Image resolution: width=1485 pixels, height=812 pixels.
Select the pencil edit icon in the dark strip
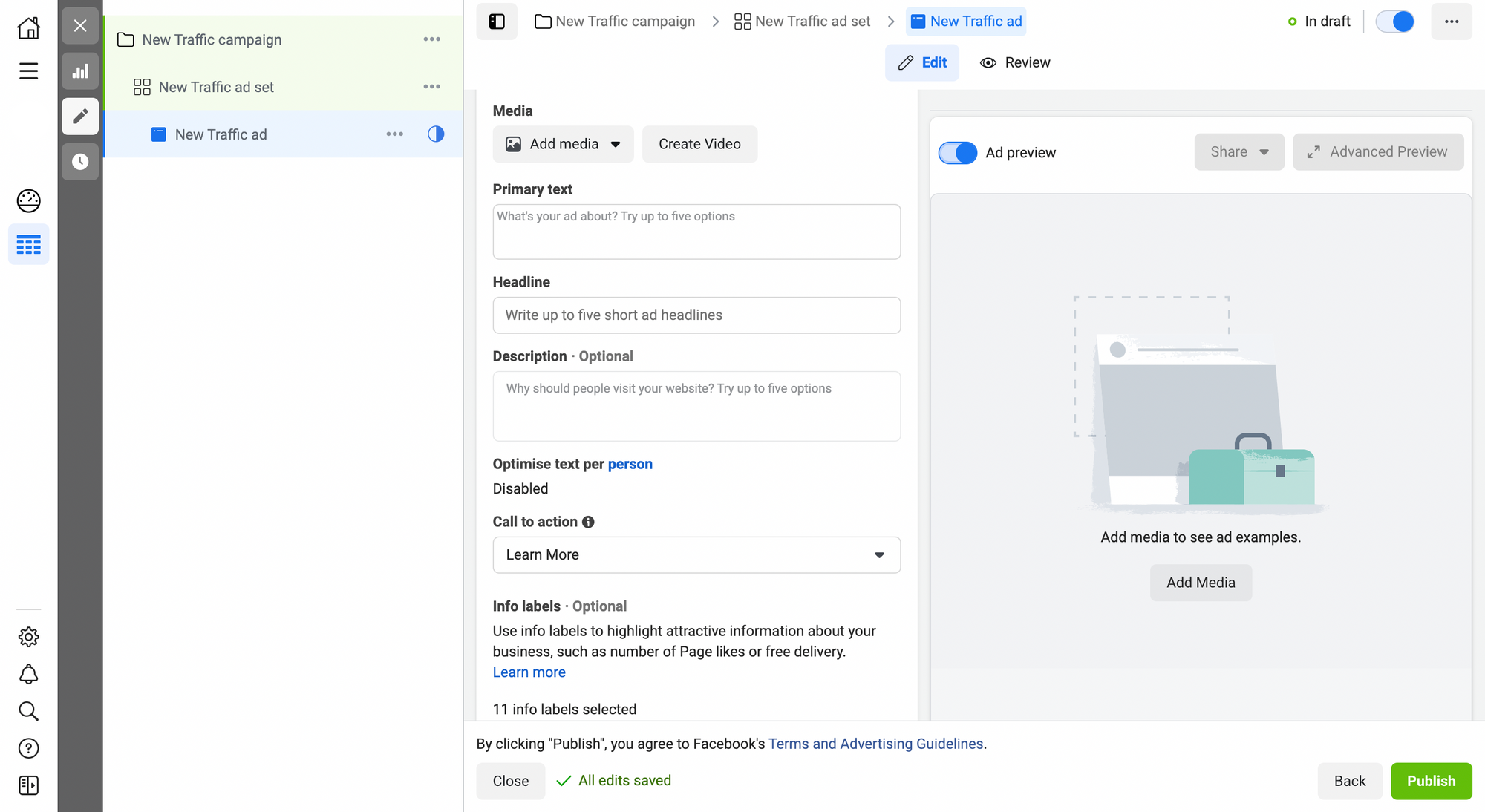(80, 116)
